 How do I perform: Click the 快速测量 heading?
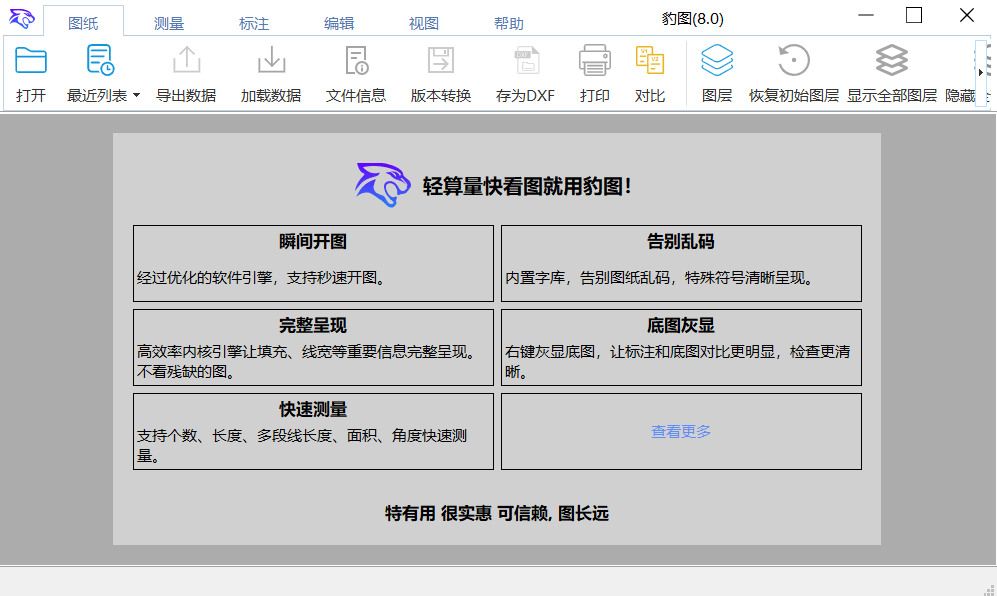click(x=313, y=410)
